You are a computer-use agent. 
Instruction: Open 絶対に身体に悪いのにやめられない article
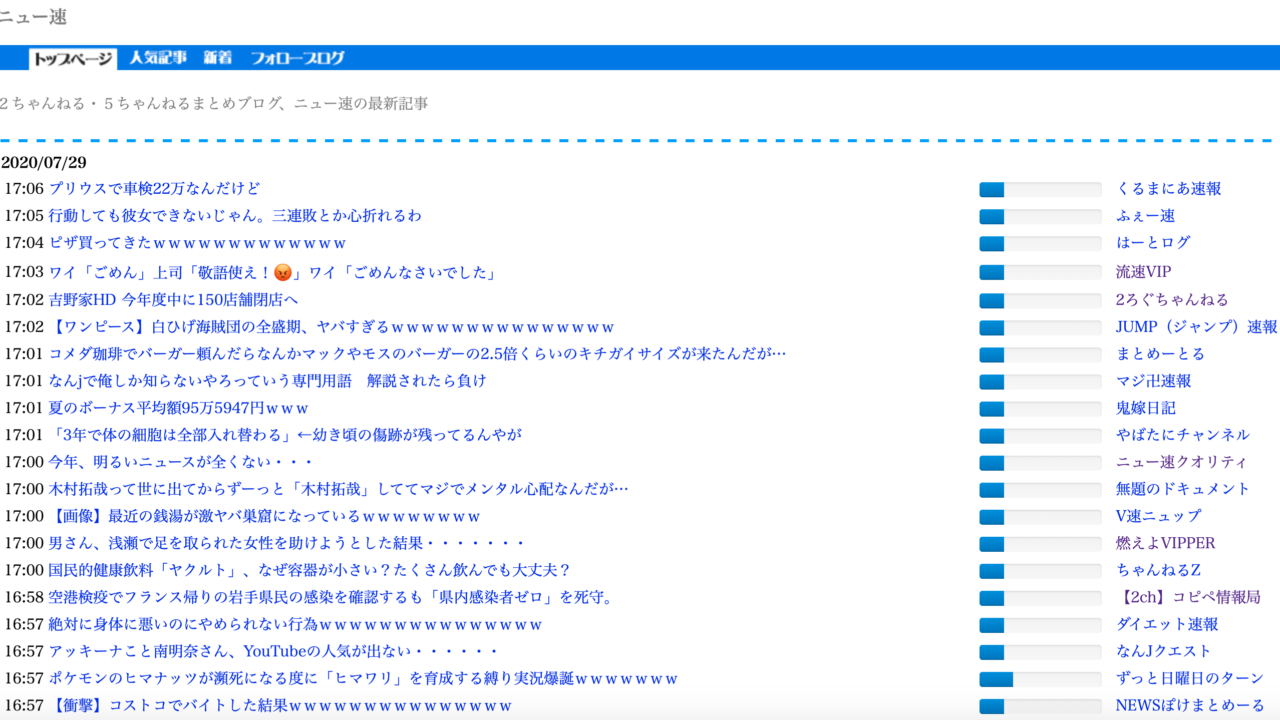[295, 625]
